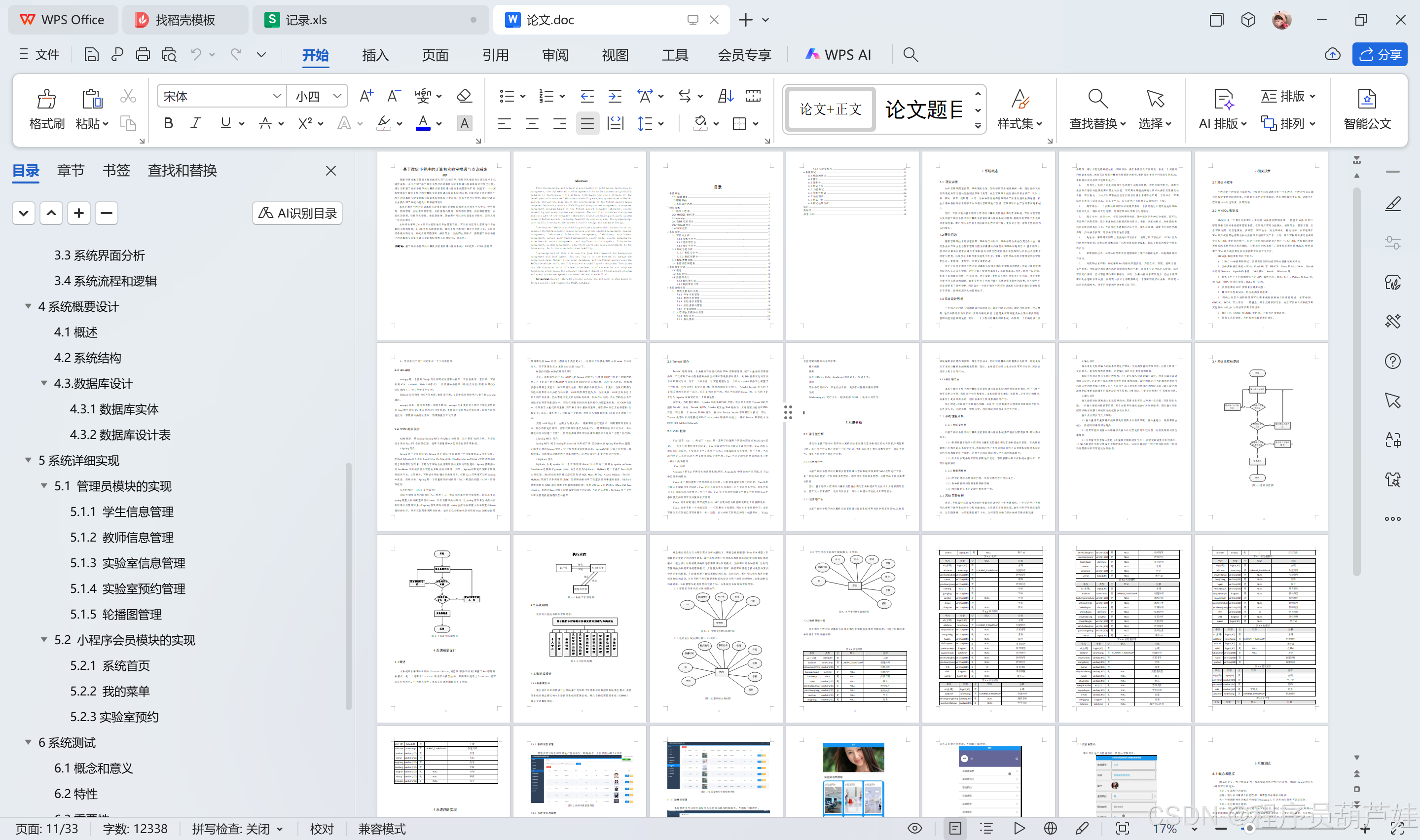Toggle character shading (boxed A)
Viewport: 1420px width, 840px height.
(464, 123)
